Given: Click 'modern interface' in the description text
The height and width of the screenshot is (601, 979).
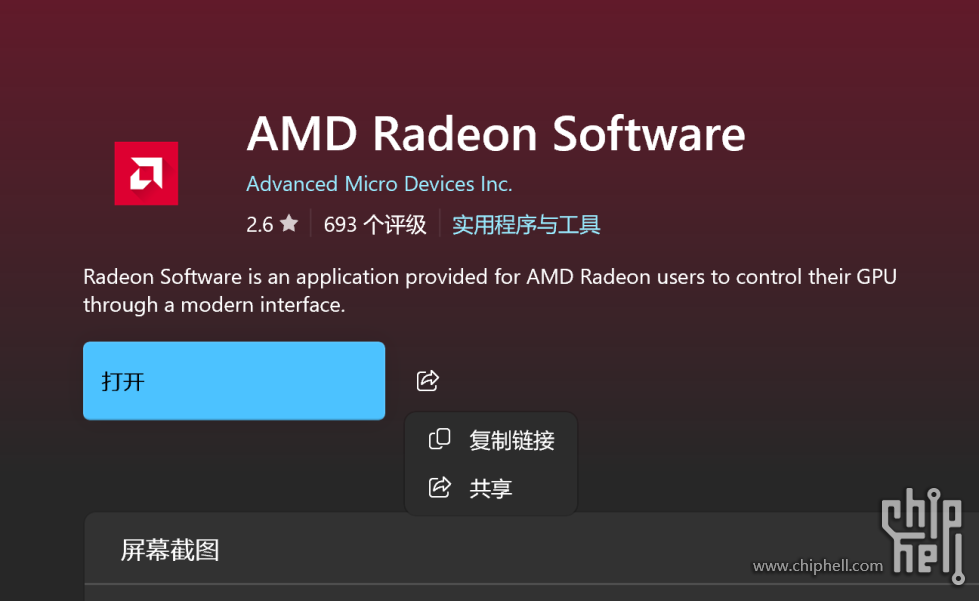Looking at the screenshot, I should click(x=262, y=305).
